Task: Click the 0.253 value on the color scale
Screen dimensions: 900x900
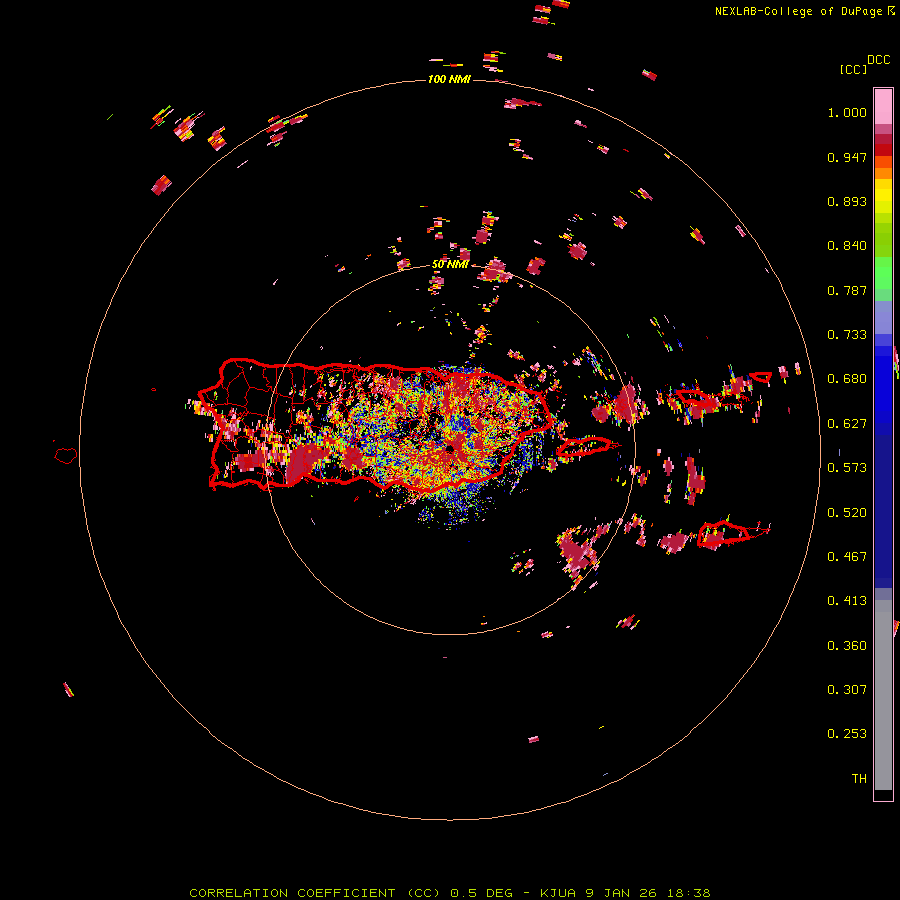Action: (847, 734)
